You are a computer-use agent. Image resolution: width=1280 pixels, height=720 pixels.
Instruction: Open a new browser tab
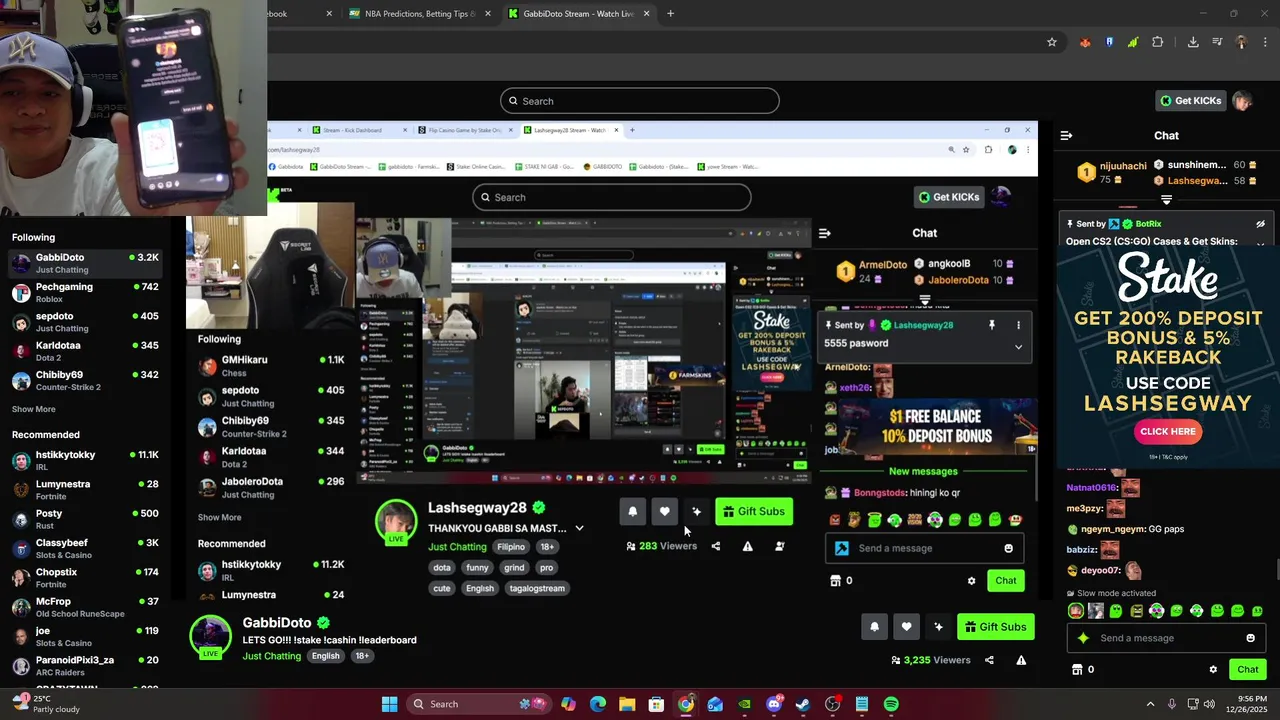(x=670, y=14)
